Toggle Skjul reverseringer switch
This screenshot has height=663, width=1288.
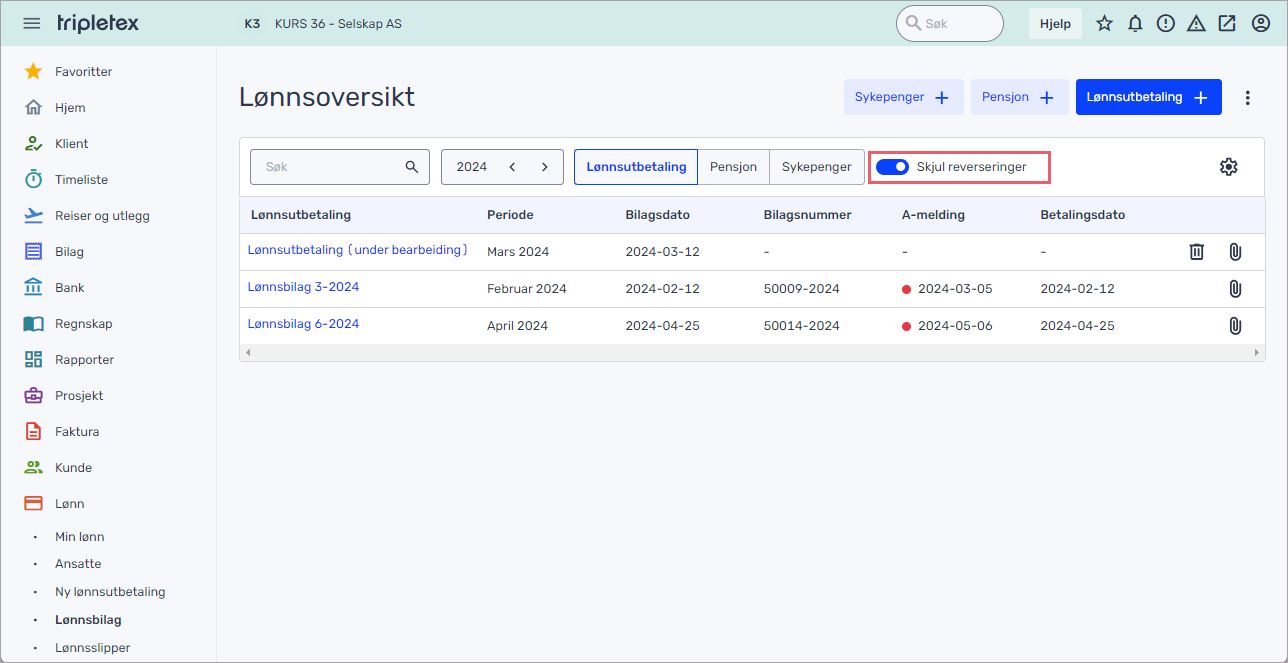[x=892, y=167]
